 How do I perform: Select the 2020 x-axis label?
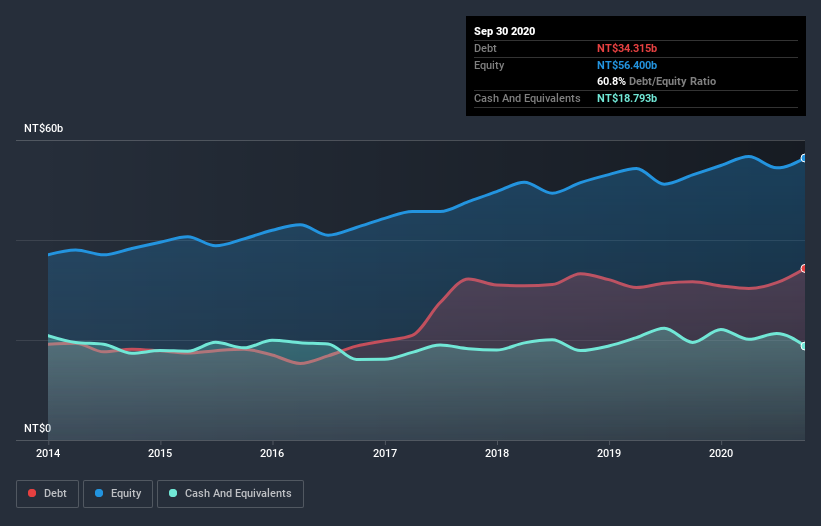pos(721,453)
